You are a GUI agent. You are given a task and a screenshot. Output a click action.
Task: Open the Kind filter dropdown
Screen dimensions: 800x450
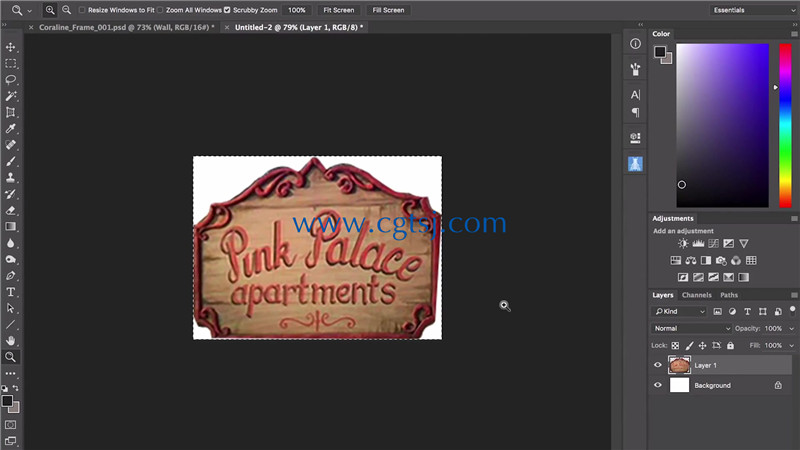click(679, 311)
